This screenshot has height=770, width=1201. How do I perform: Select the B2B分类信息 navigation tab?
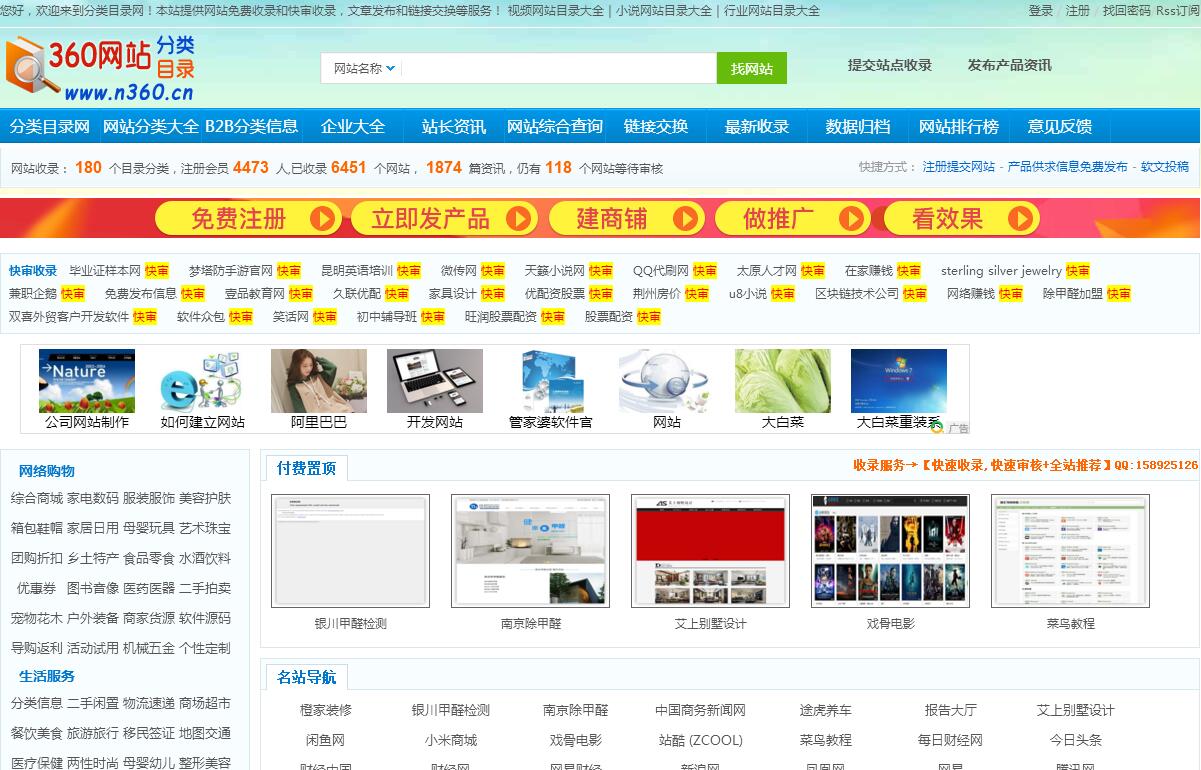tap(251, 127)
